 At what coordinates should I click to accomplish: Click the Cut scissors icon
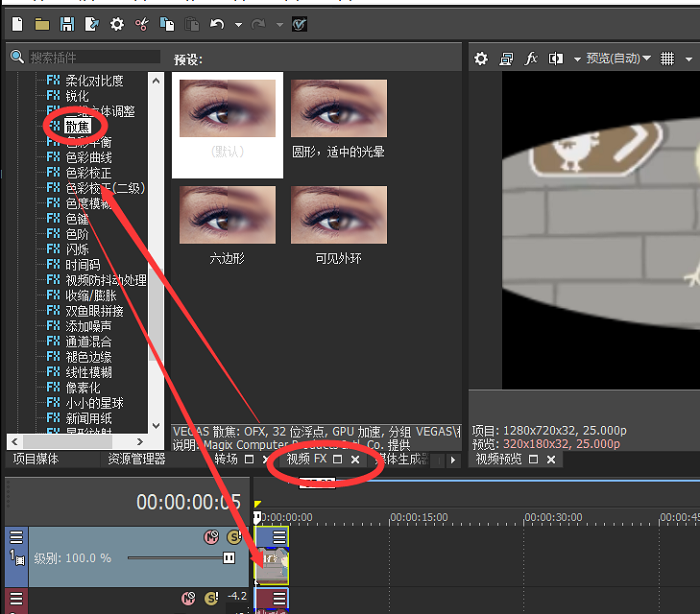tap(142, 24)
